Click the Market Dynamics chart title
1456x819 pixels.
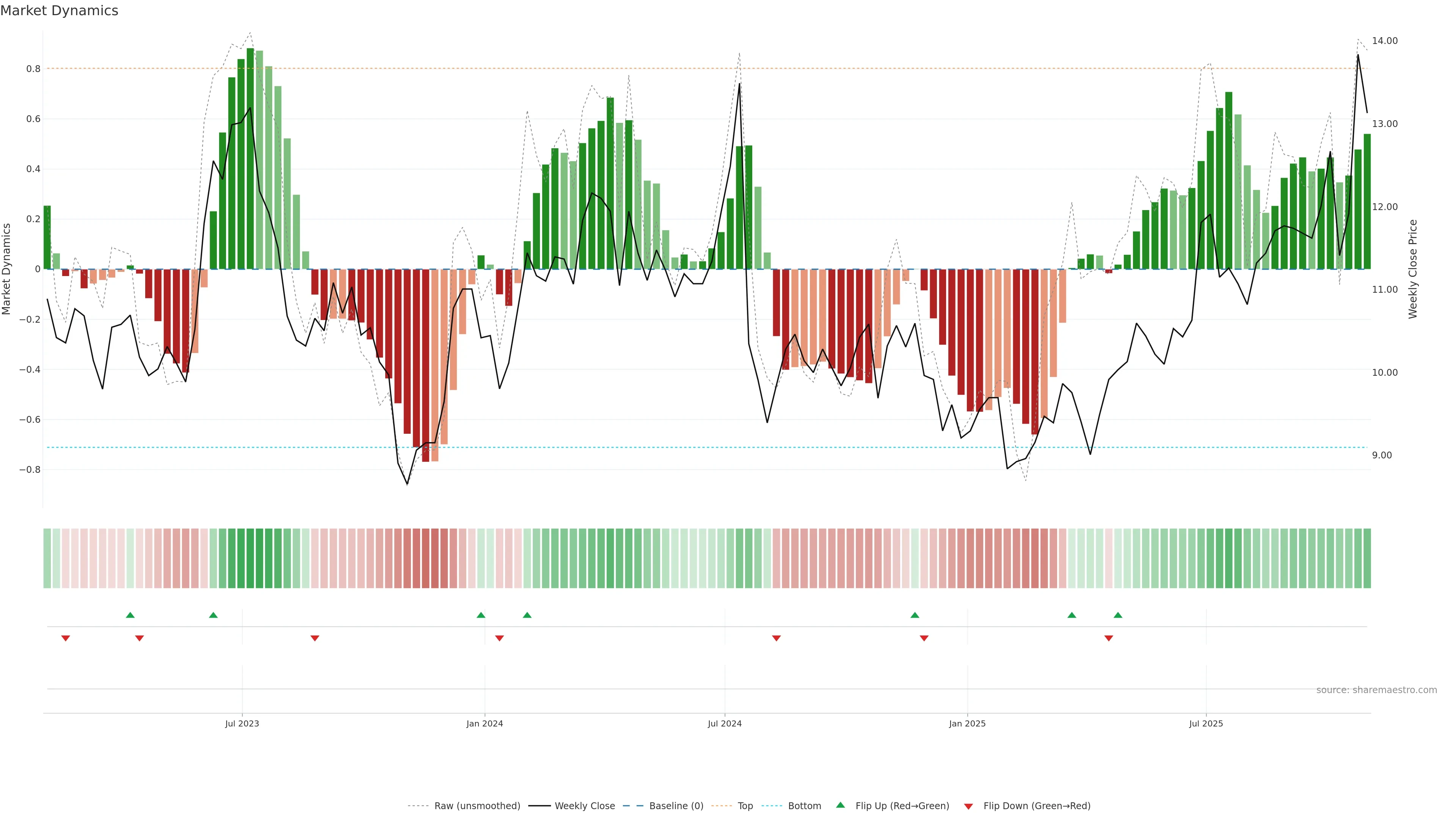60,11
